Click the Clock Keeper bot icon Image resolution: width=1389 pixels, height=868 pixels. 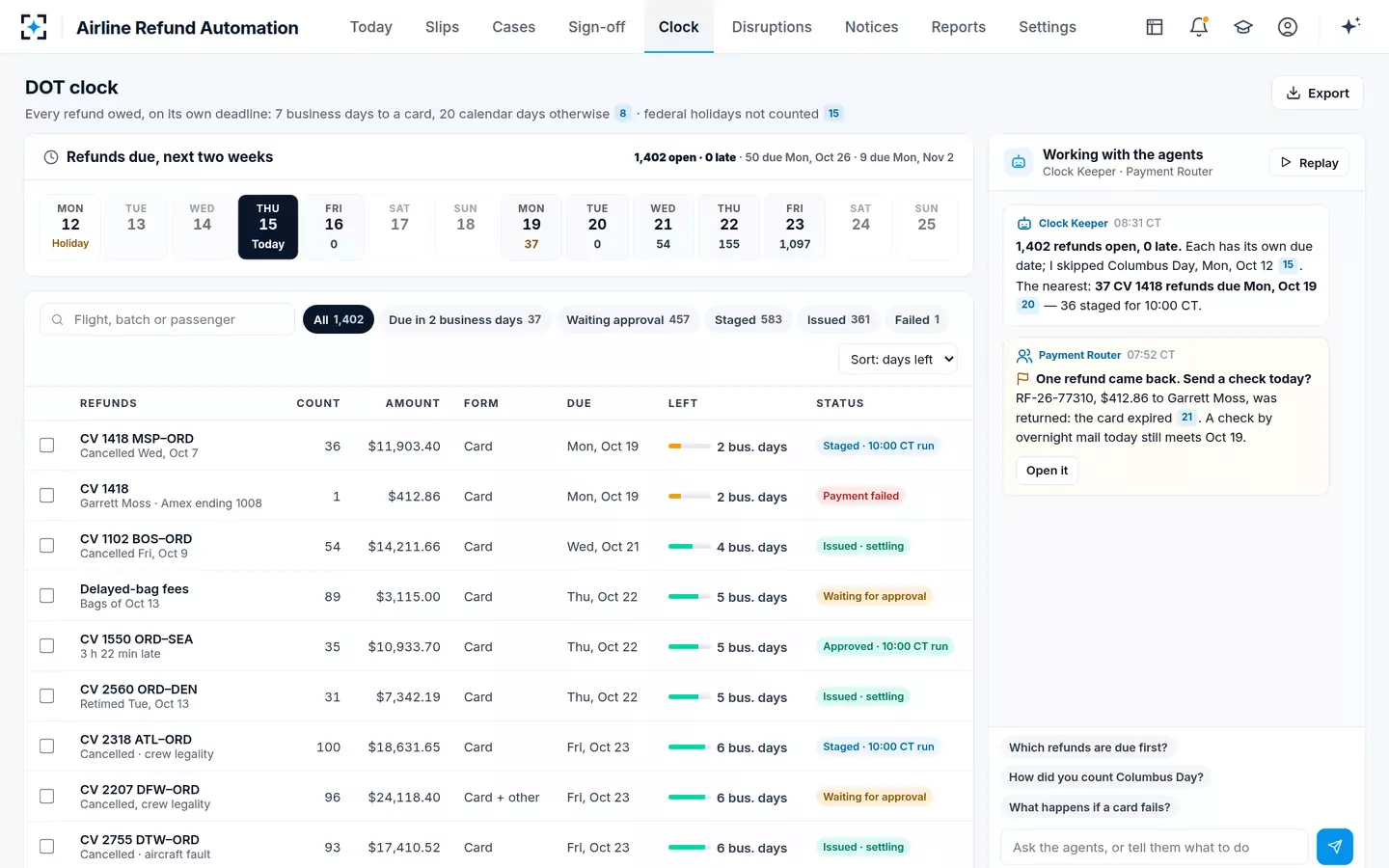coord(1024,224)
